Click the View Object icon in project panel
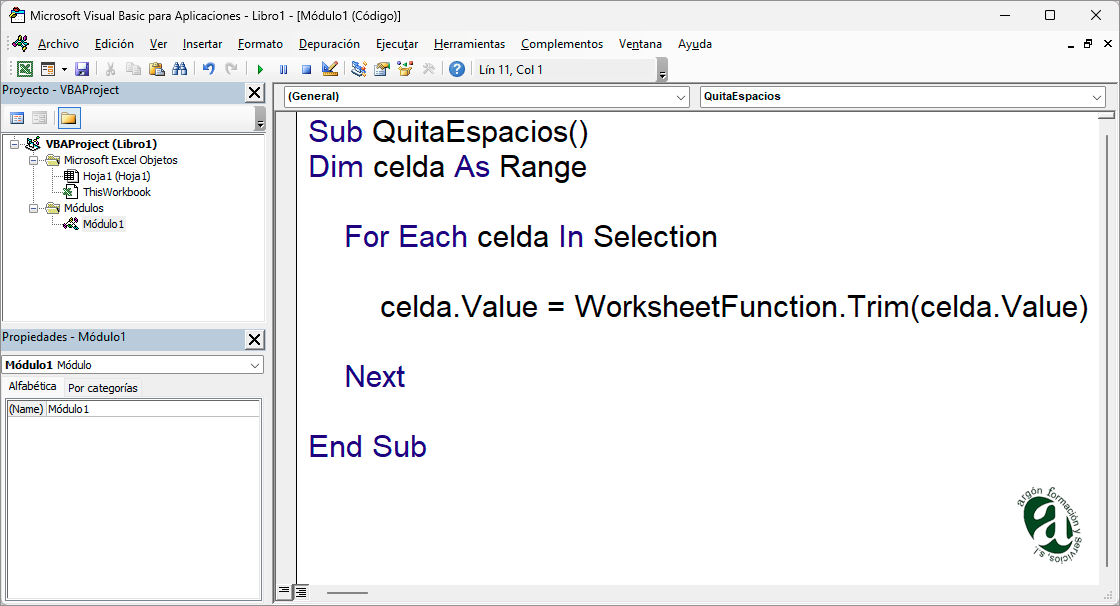1120x606 pixels. (40, 118)
